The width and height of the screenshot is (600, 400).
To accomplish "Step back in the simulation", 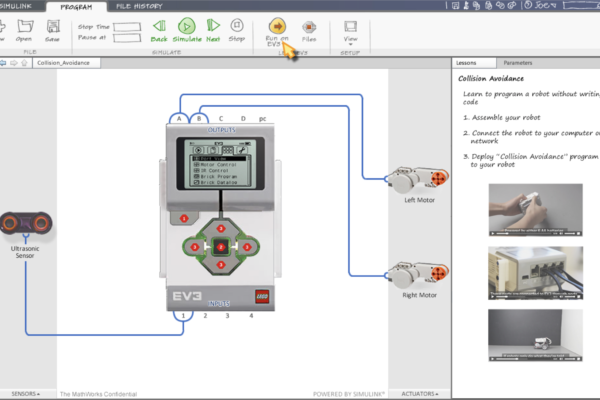I will click(x=159, y=27).
